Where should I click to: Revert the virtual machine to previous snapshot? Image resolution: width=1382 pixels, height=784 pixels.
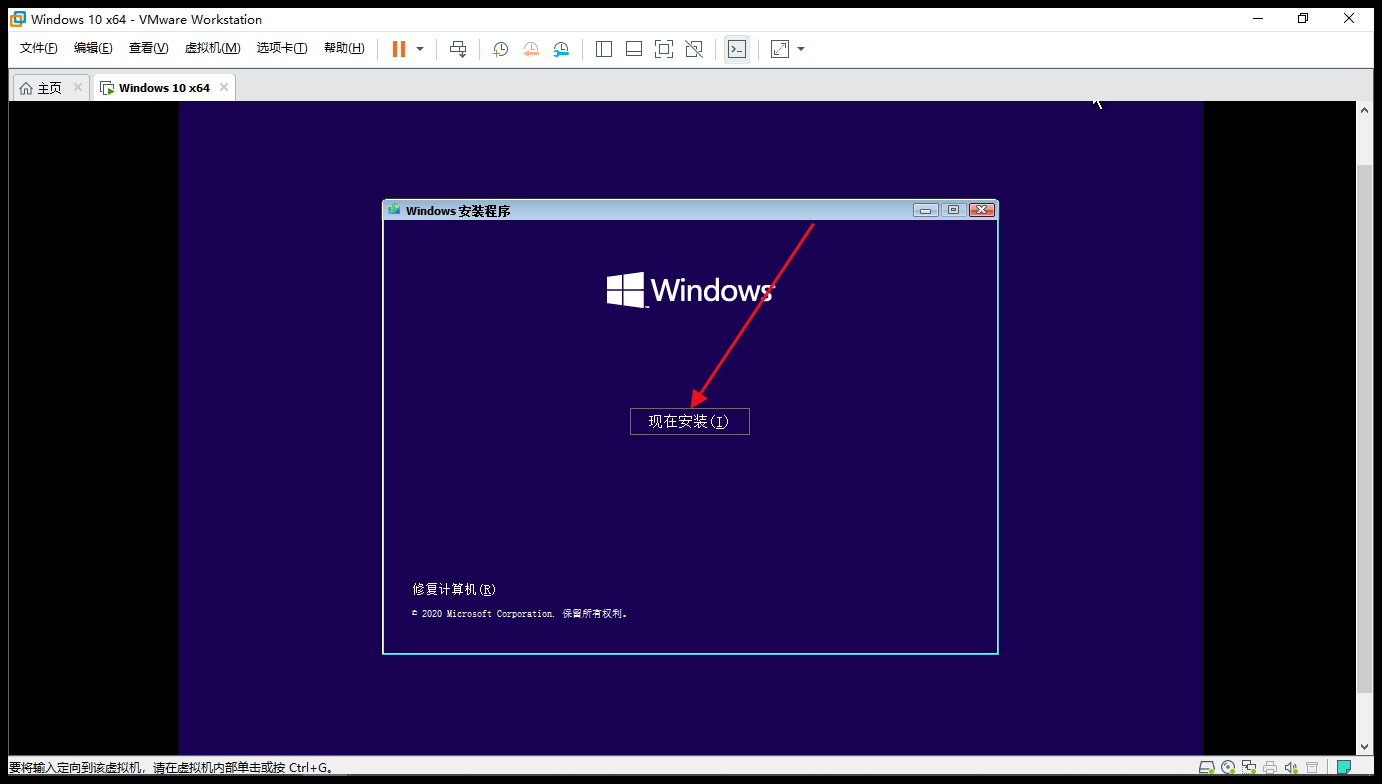click(x=531, y=49)
